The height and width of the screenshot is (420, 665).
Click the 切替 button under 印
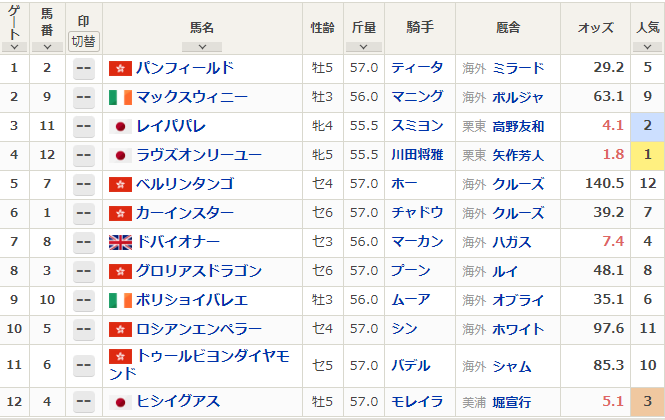[84, 42]
